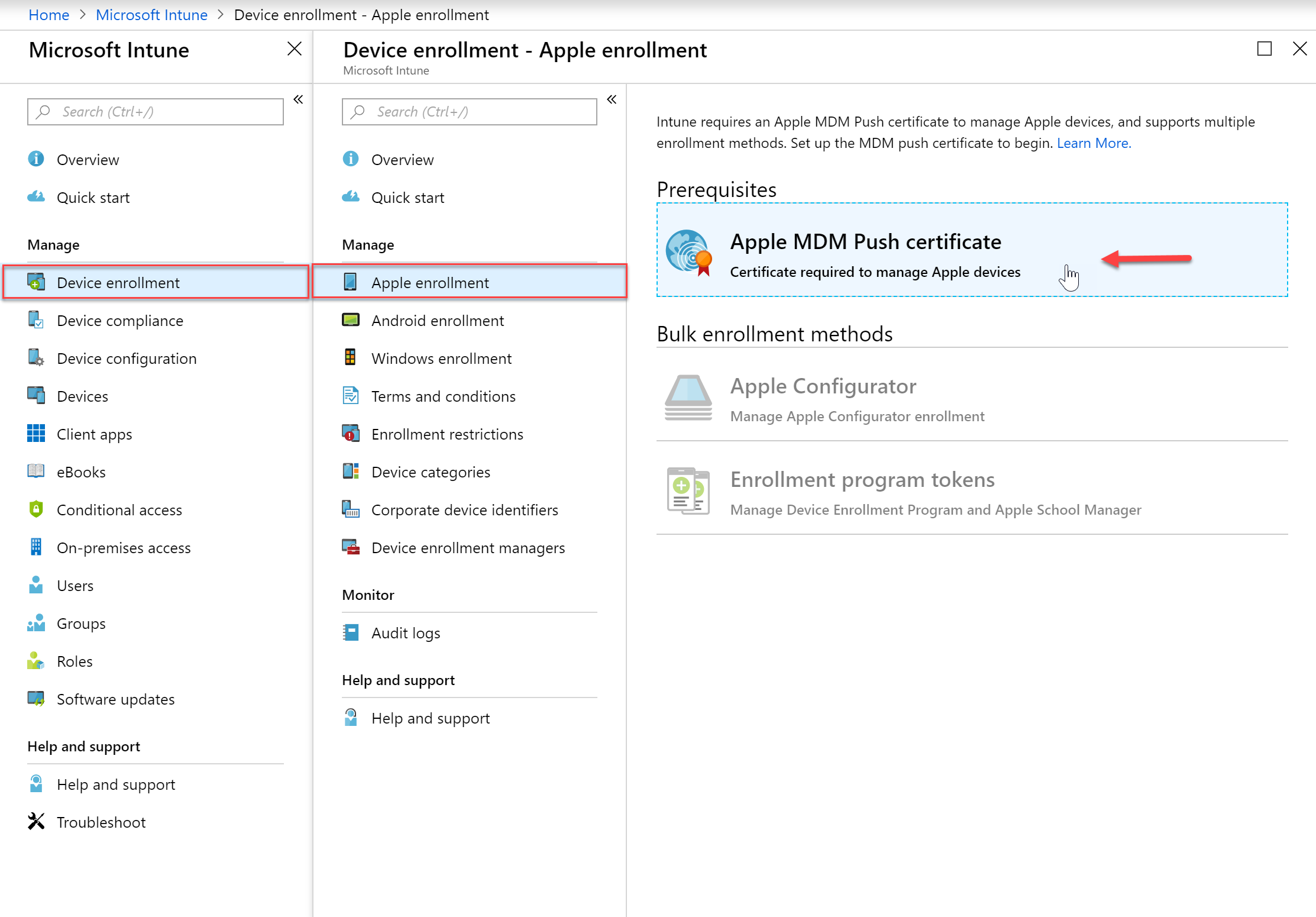Image resolution: width=1316 pixels, height=917 pixels.
Task: Click the Windows enrollment icon
Action: (351, 358)
